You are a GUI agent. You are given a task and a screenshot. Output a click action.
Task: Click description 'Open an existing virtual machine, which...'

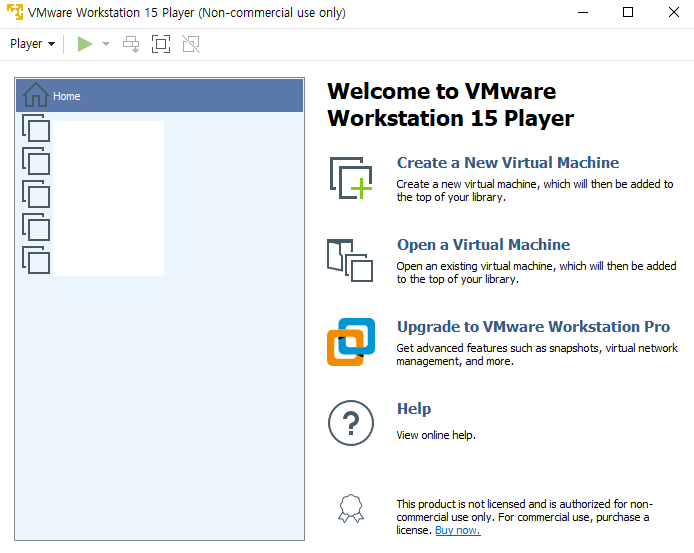pos(536,272)
